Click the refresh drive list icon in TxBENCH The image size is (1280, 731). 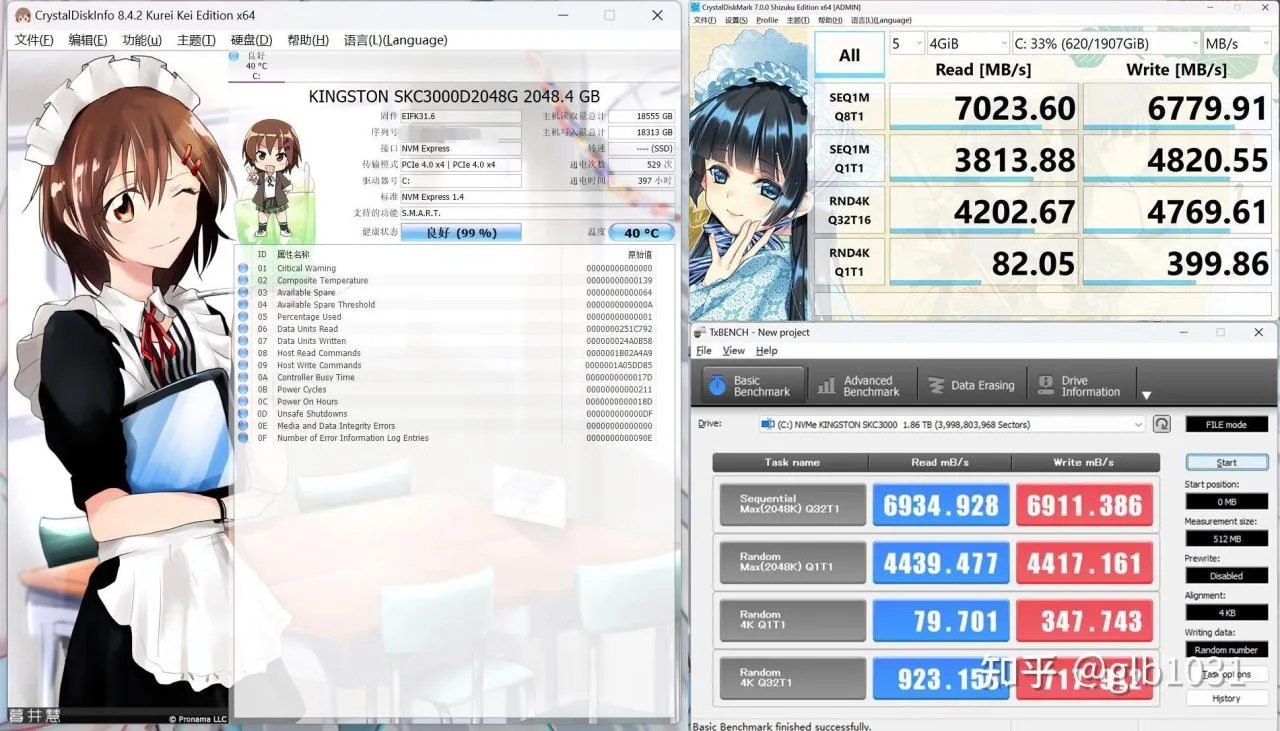[x=1162, y=424]
